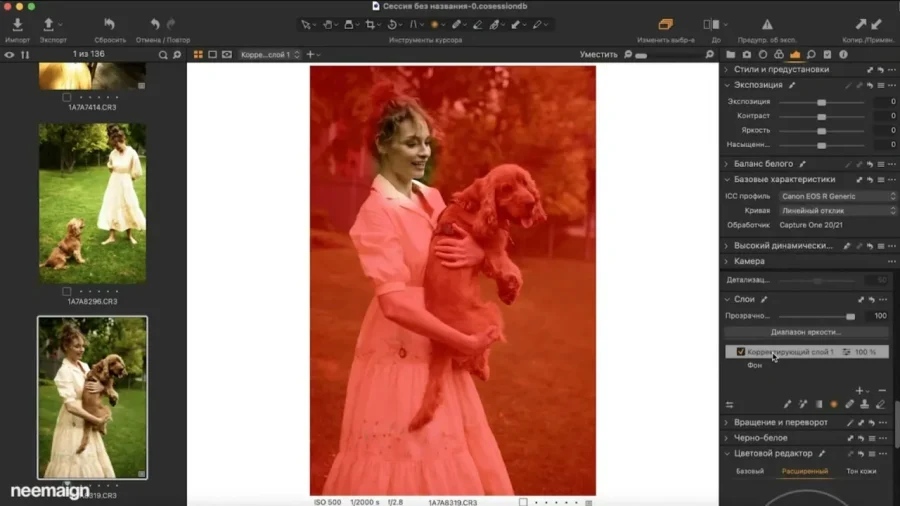This screenshot has height=506, width=900.
Task: Click the Экспорт export icon
Action: [x=48, y=24]
